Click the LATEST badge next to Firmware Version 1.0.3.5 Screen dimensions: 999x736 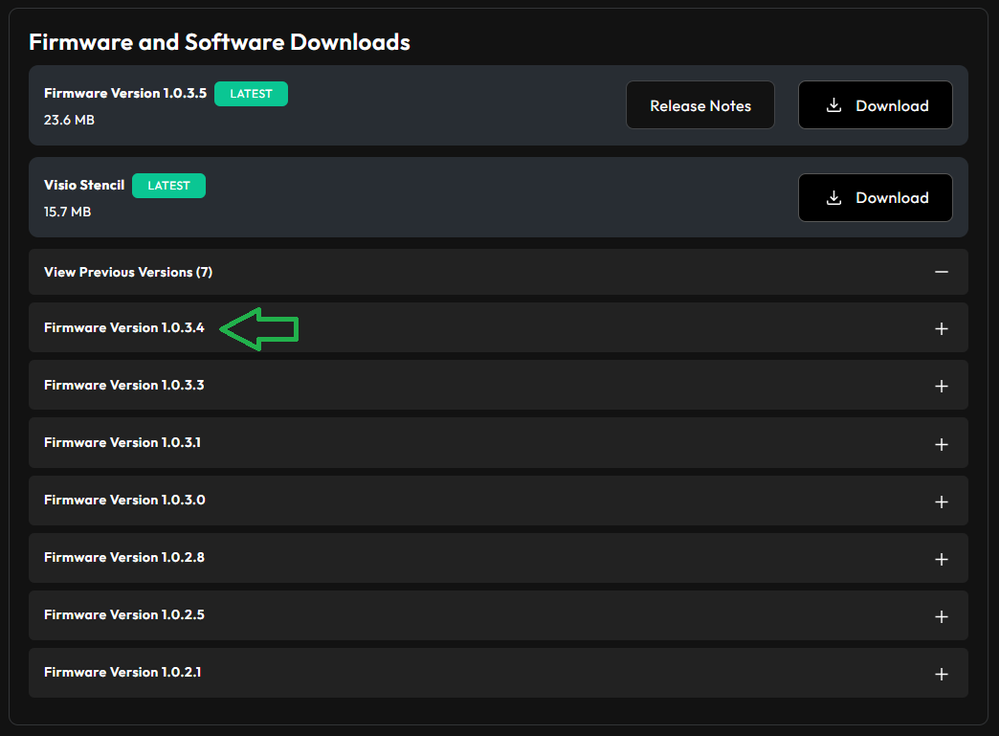251,94
